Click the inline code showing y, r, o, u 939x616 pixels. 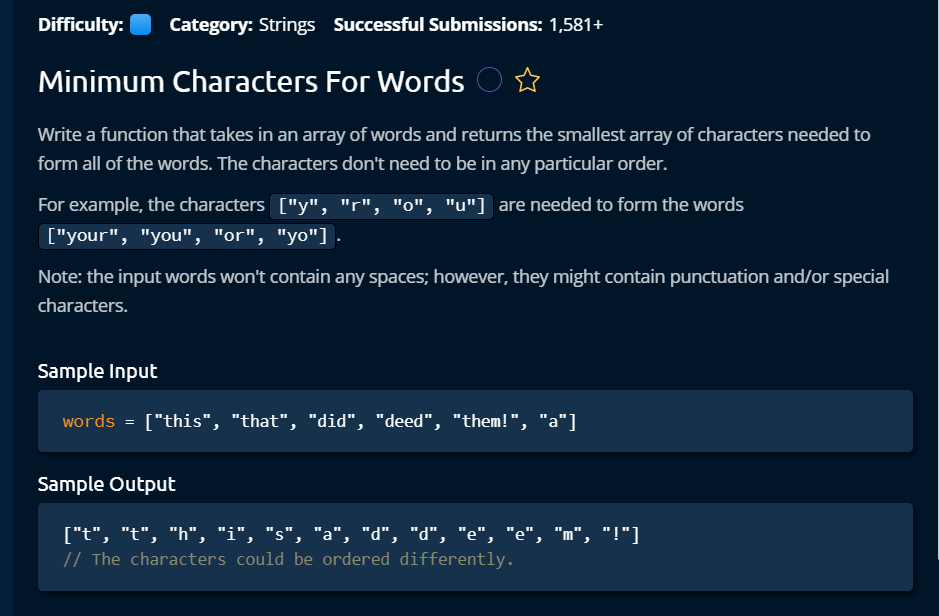pyautogui.click(x=381, y=206)
